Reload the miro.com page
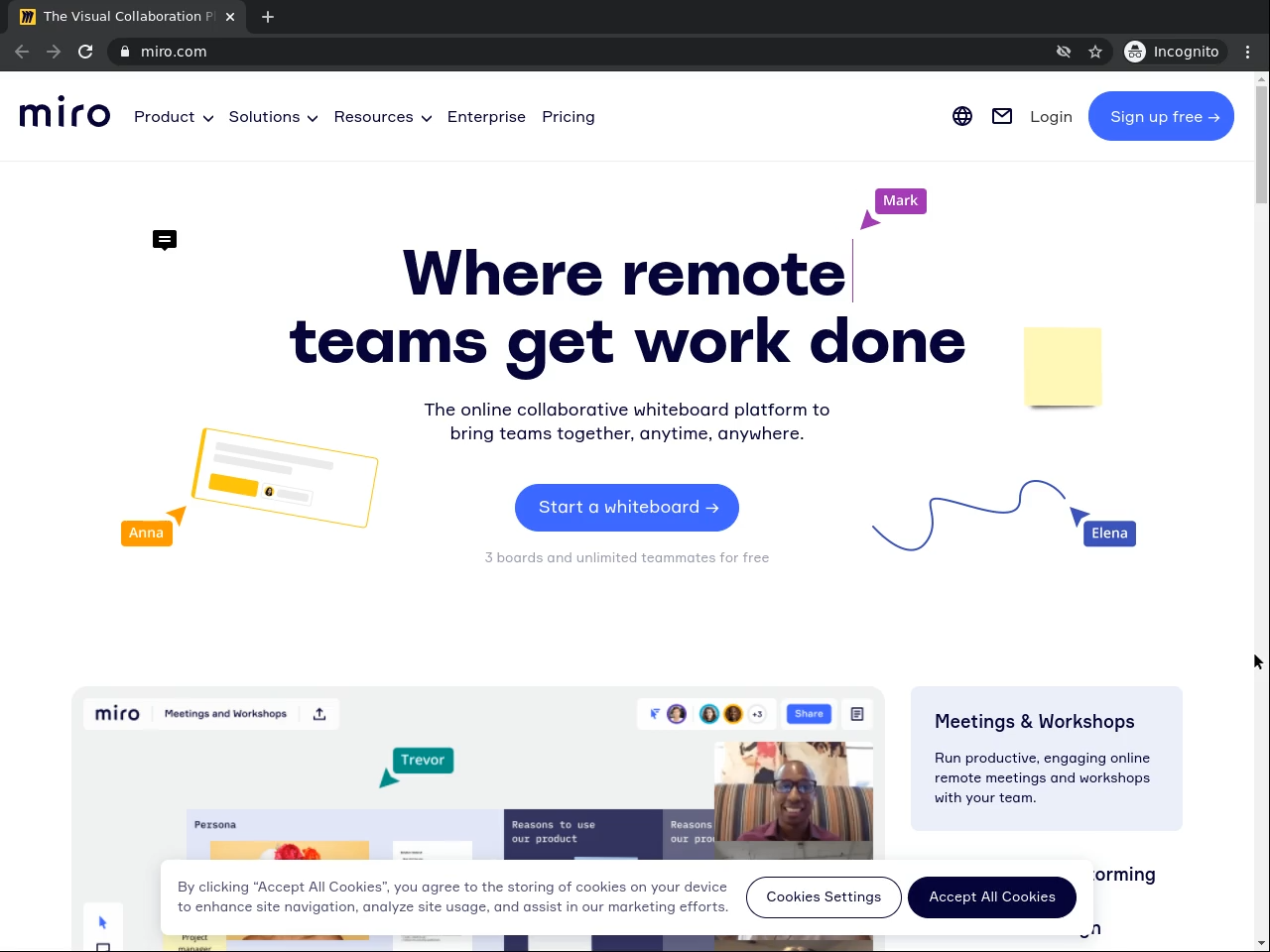 pyautogui.click(x=85, y=52)
